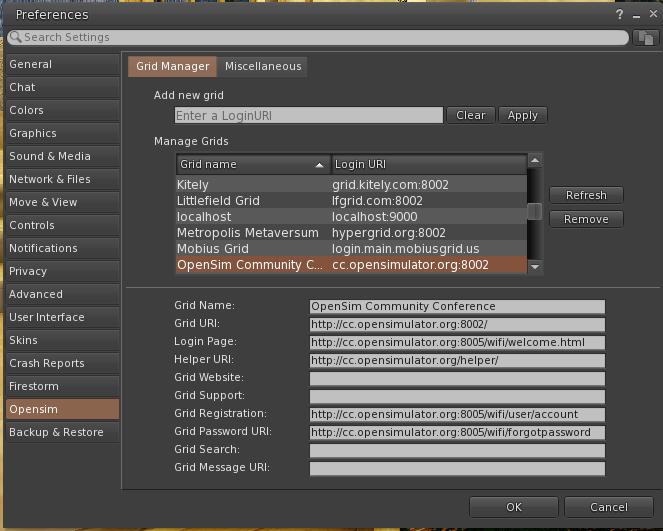Open the Skins preferences section
Screen dimensions: 663x531
pyautogui.click(x=63, y=340)
